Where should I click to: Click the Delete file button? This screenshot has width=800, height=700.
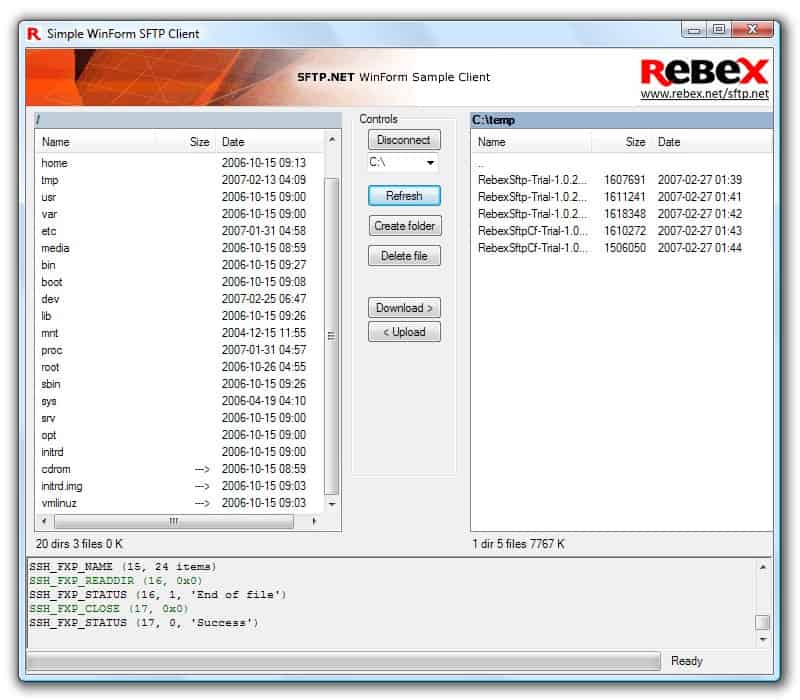404,256
